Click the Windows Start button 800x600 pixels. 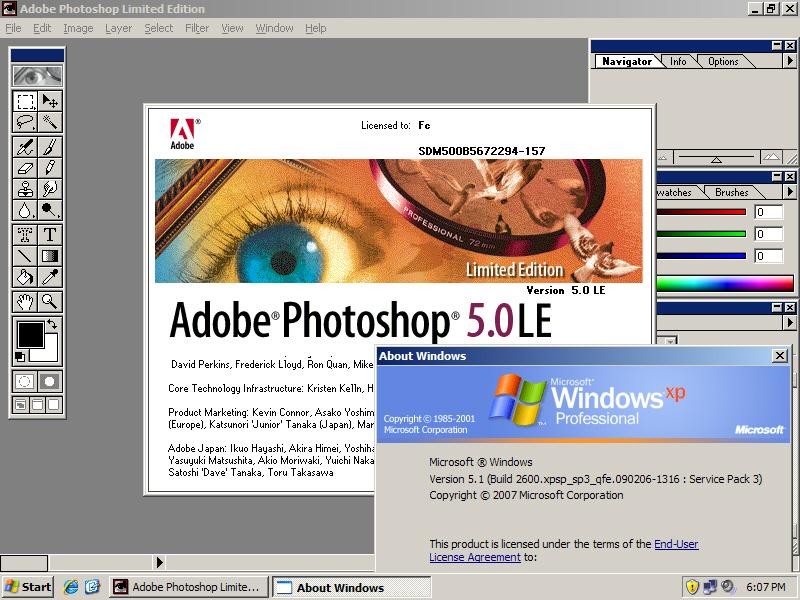tap(28, 587)
